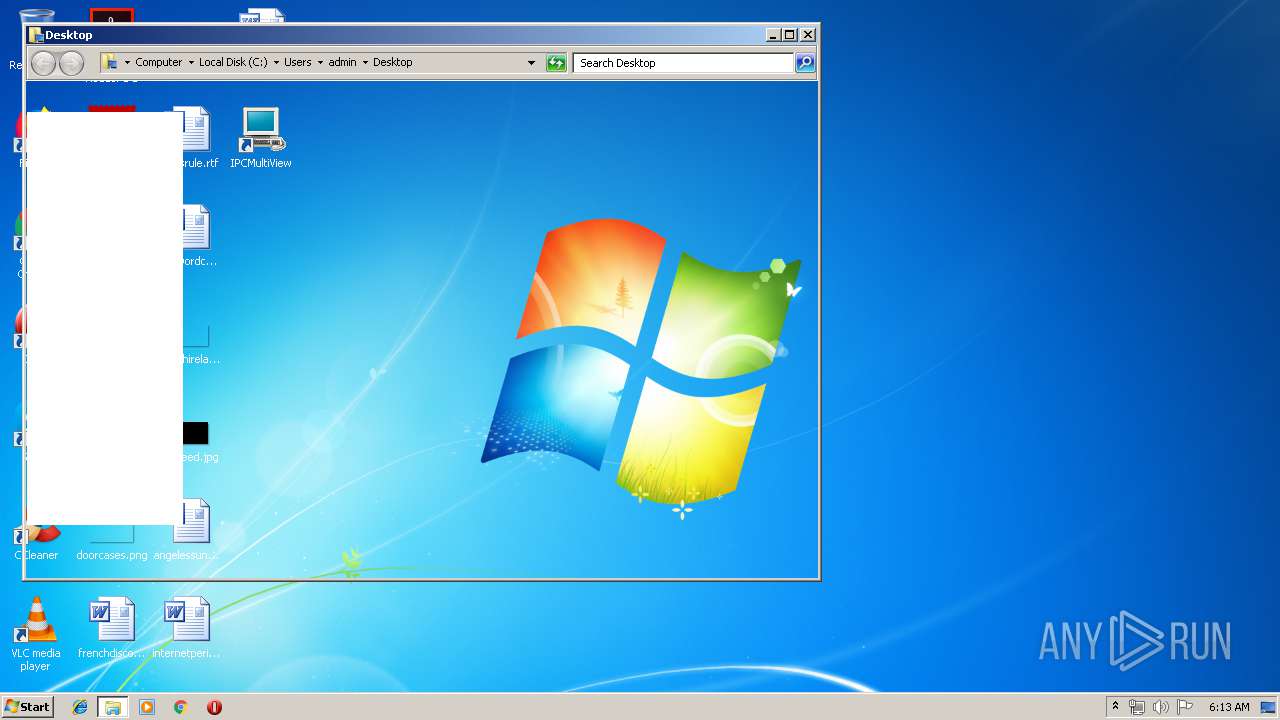Launch Windows Media Player from taskbar
This screenshot has height=720, width=1280.
pos(147,707)
